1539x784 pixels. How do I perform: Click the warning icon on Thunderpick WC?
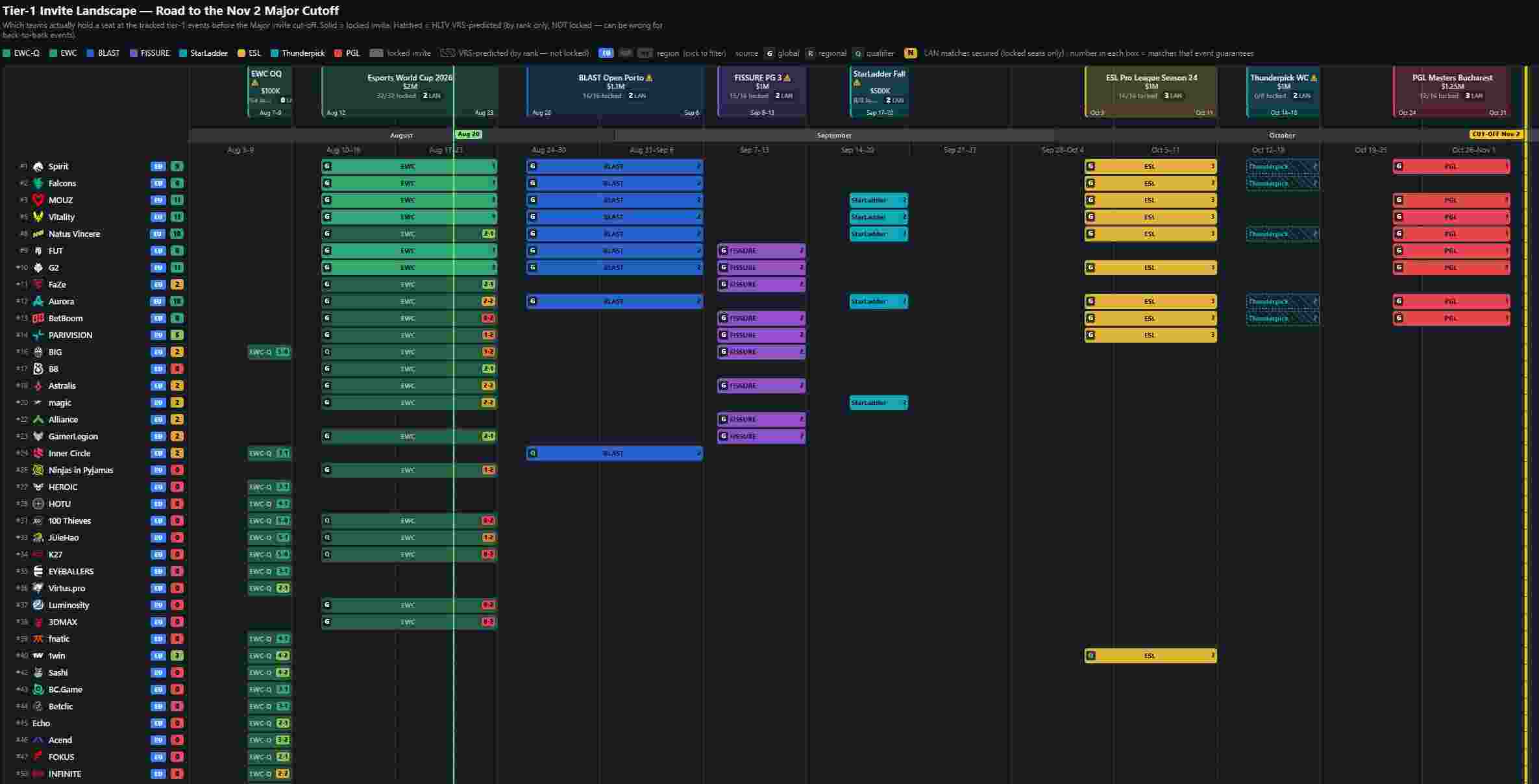coord(1314,78)
